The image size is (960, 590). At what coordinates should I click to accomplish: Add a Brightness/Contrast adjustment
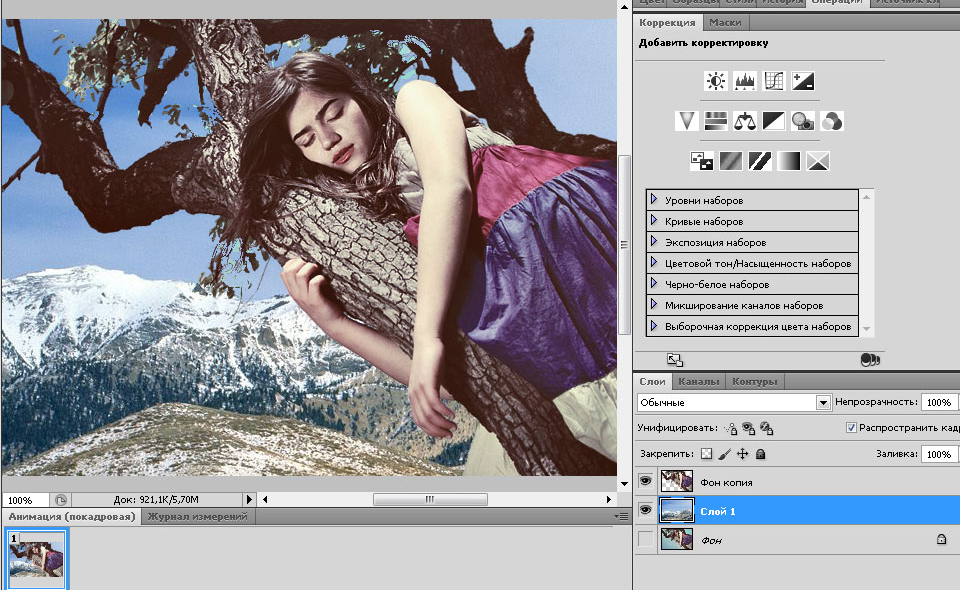click(716, 81)
